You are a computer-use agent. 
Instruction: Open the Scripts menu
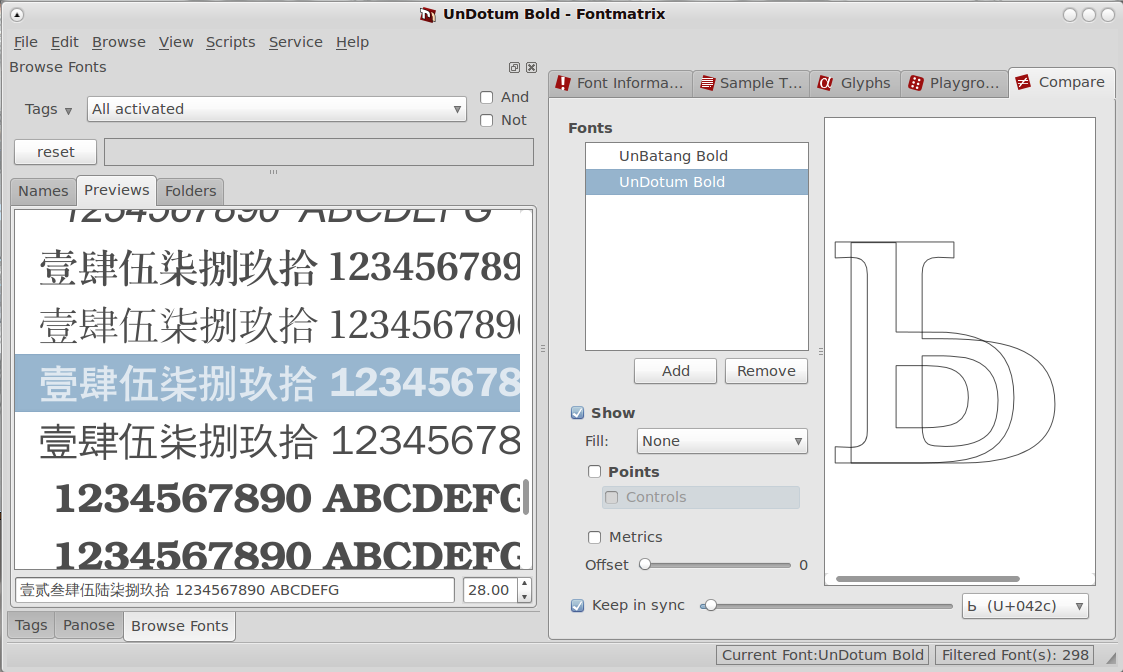[x=231, y=42]
